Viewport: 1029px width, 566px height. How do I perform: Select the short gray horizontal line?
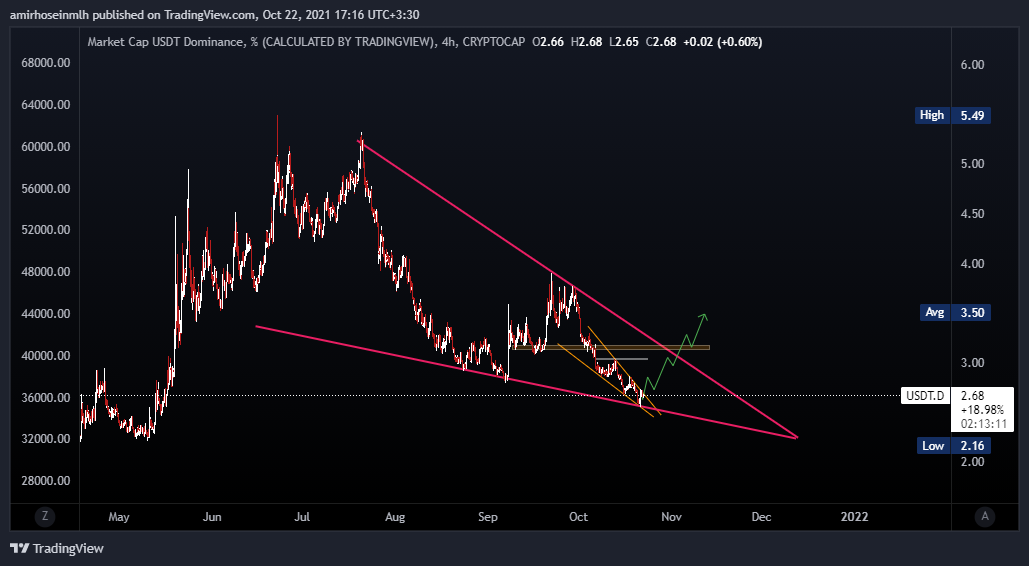coord(621,359)
